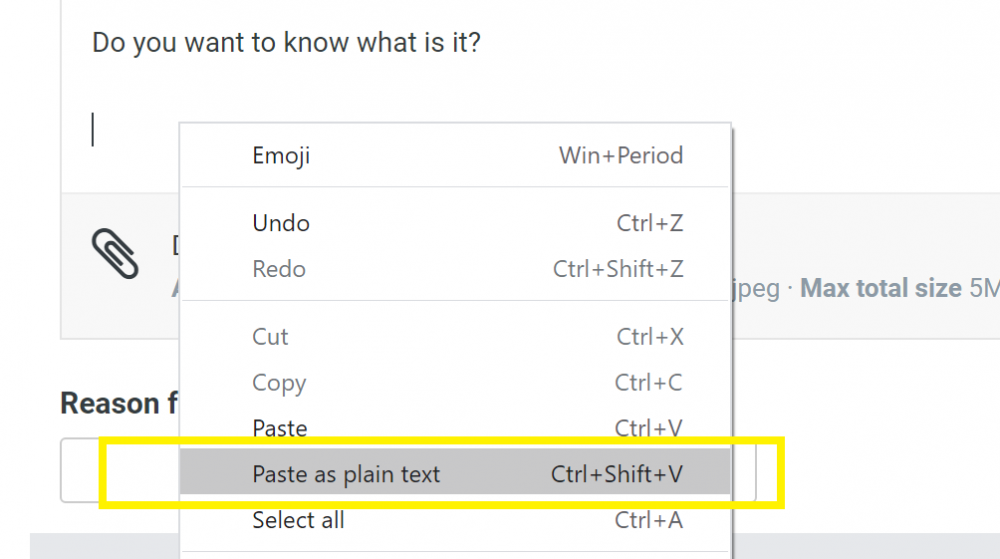Click the Ctrl+Shift+V shortcut label
The image size is (1000, 559).
(x=616, y=475)
